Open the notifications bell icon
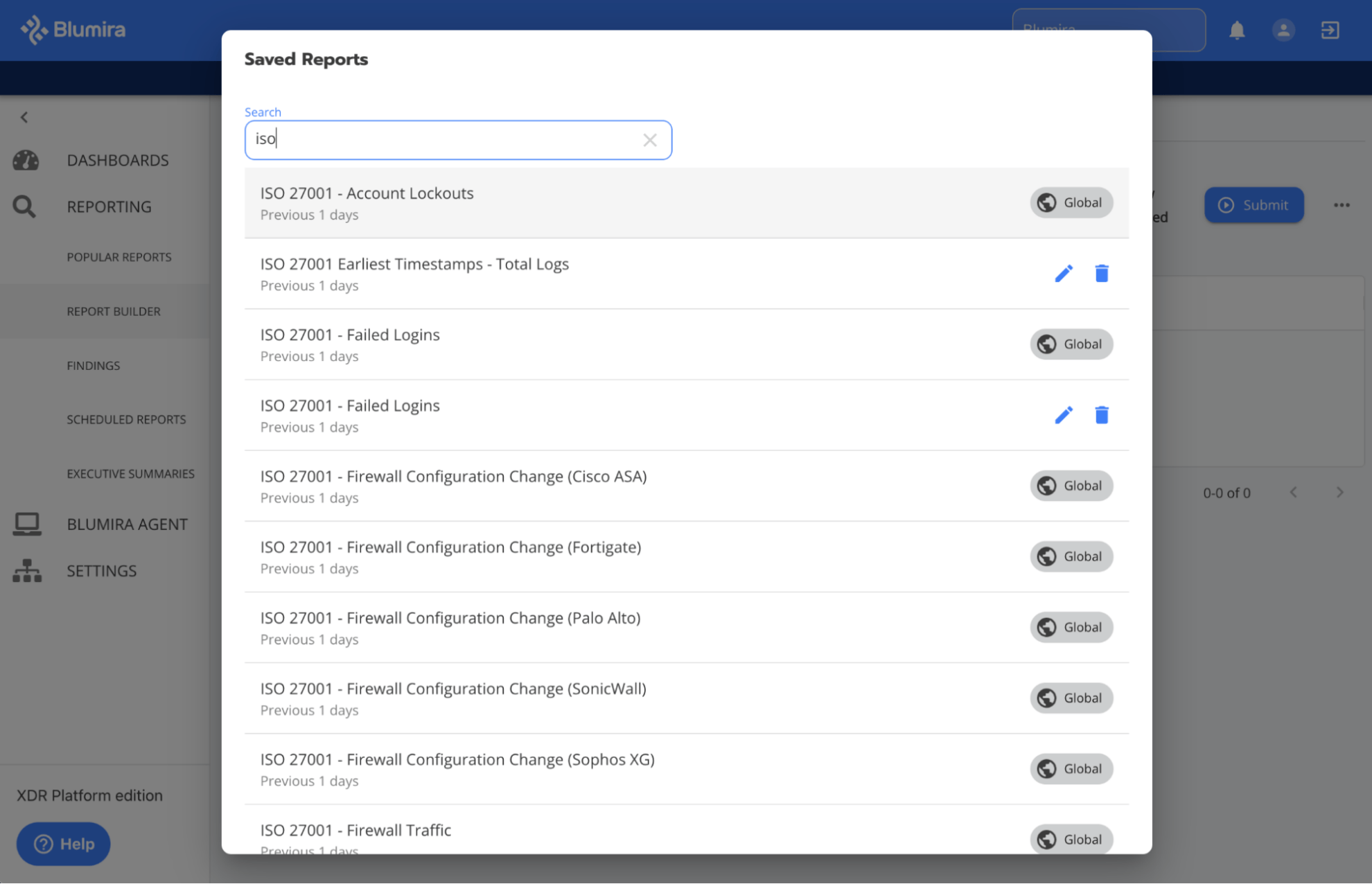This screenshot has width=1372, height=884. pyautogui.click(x=1238, y=30)
